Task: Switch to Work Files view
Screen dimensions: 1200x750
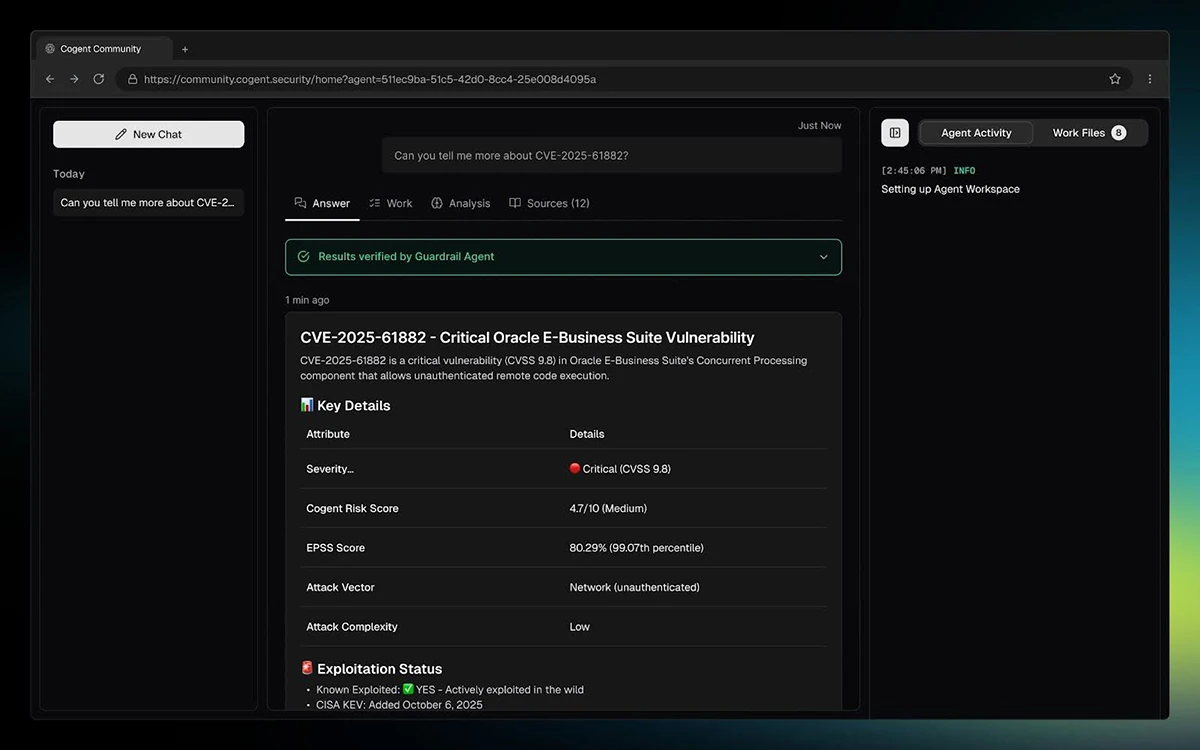Action: (1088, 133)
